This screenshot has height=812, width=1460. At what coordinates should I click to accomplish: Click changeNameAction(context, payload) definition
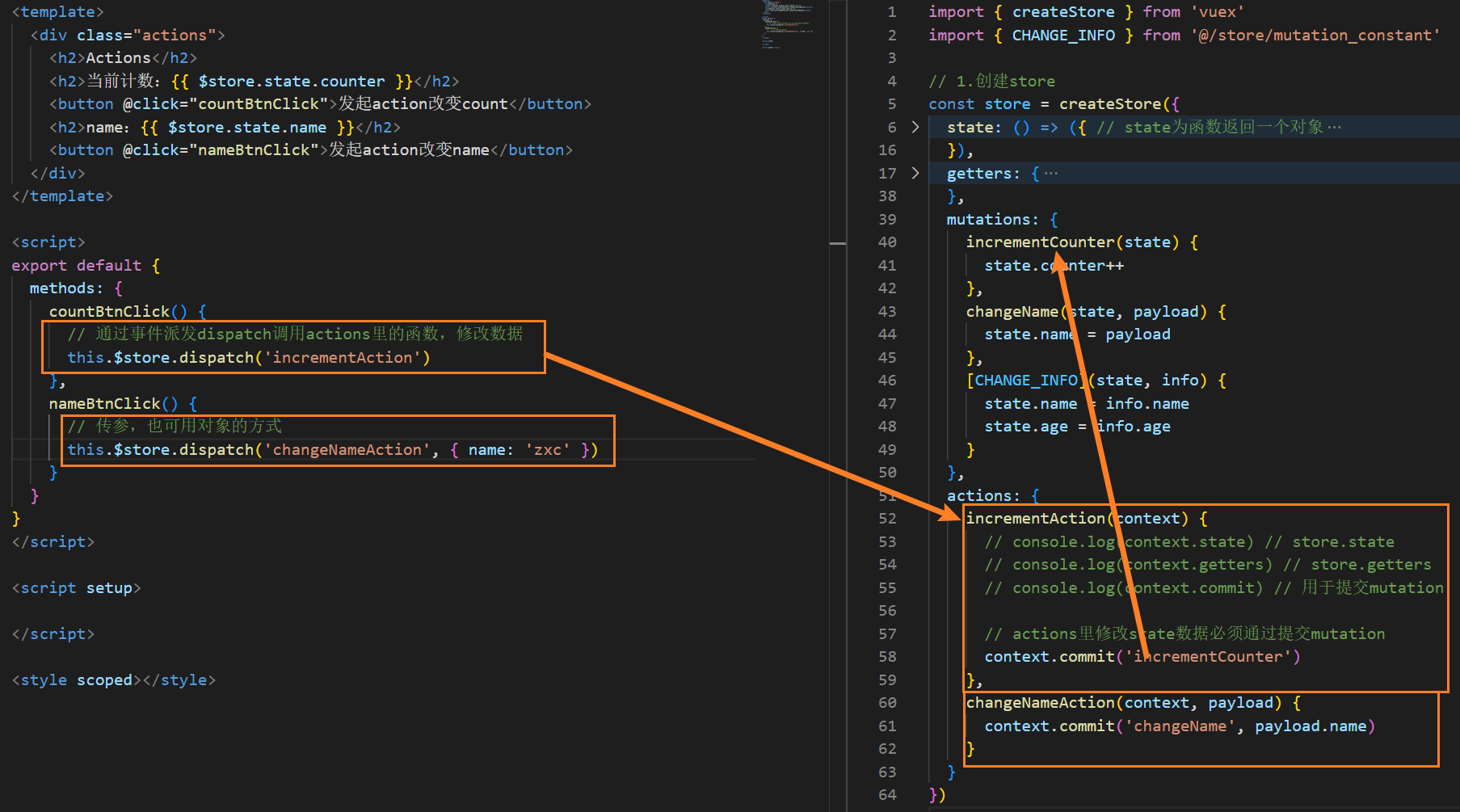[1124, 703]
